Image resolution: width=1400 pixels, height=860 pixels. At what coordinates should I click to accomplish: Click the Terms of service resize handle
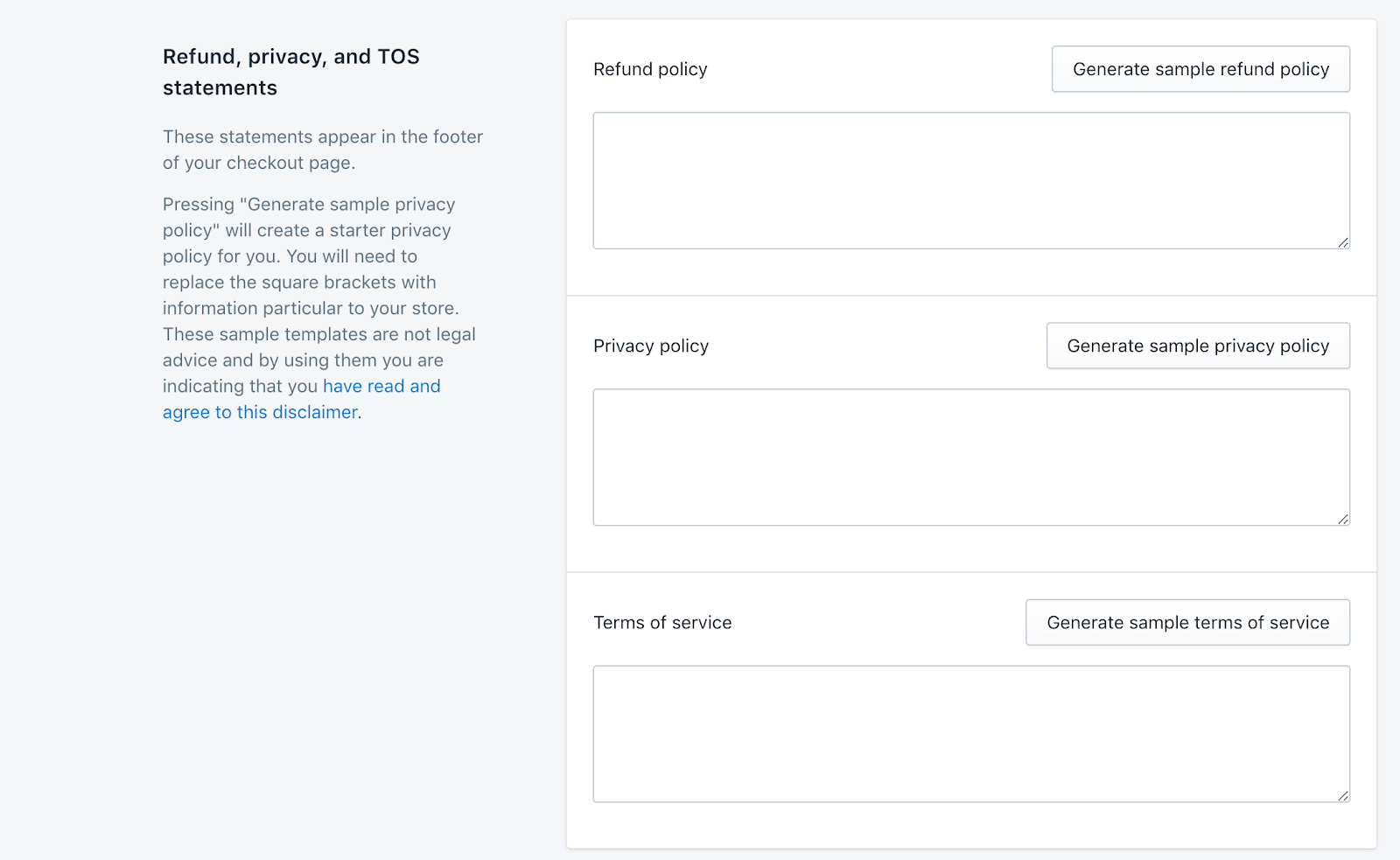[x=1343, y=795]
